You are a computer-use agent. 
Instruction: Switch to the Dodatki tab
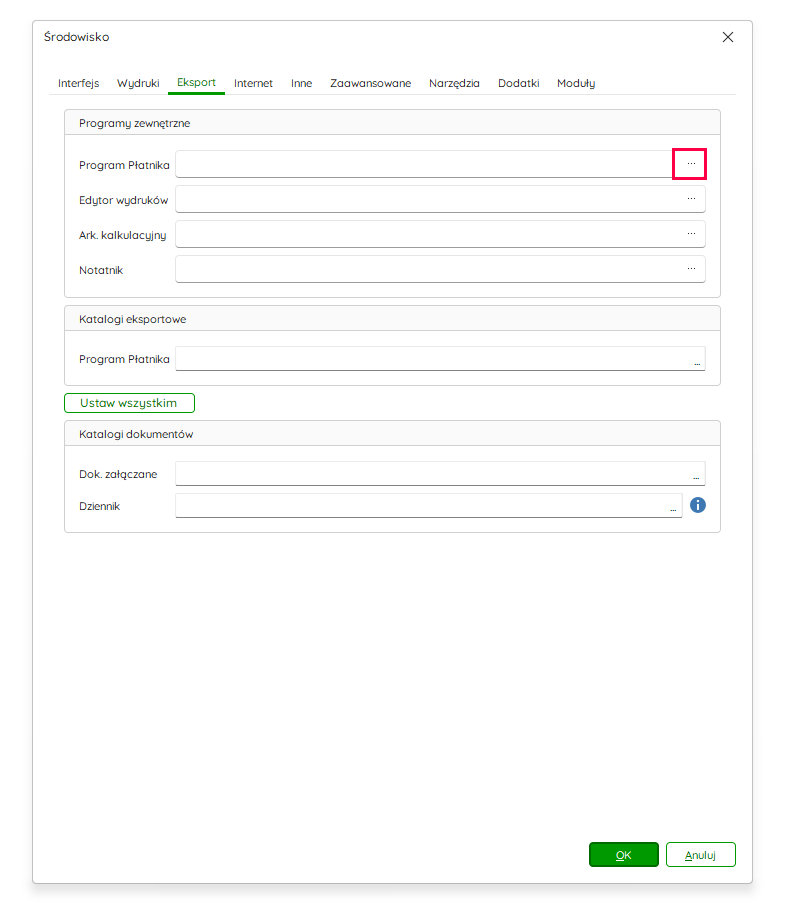coord(518,83)
